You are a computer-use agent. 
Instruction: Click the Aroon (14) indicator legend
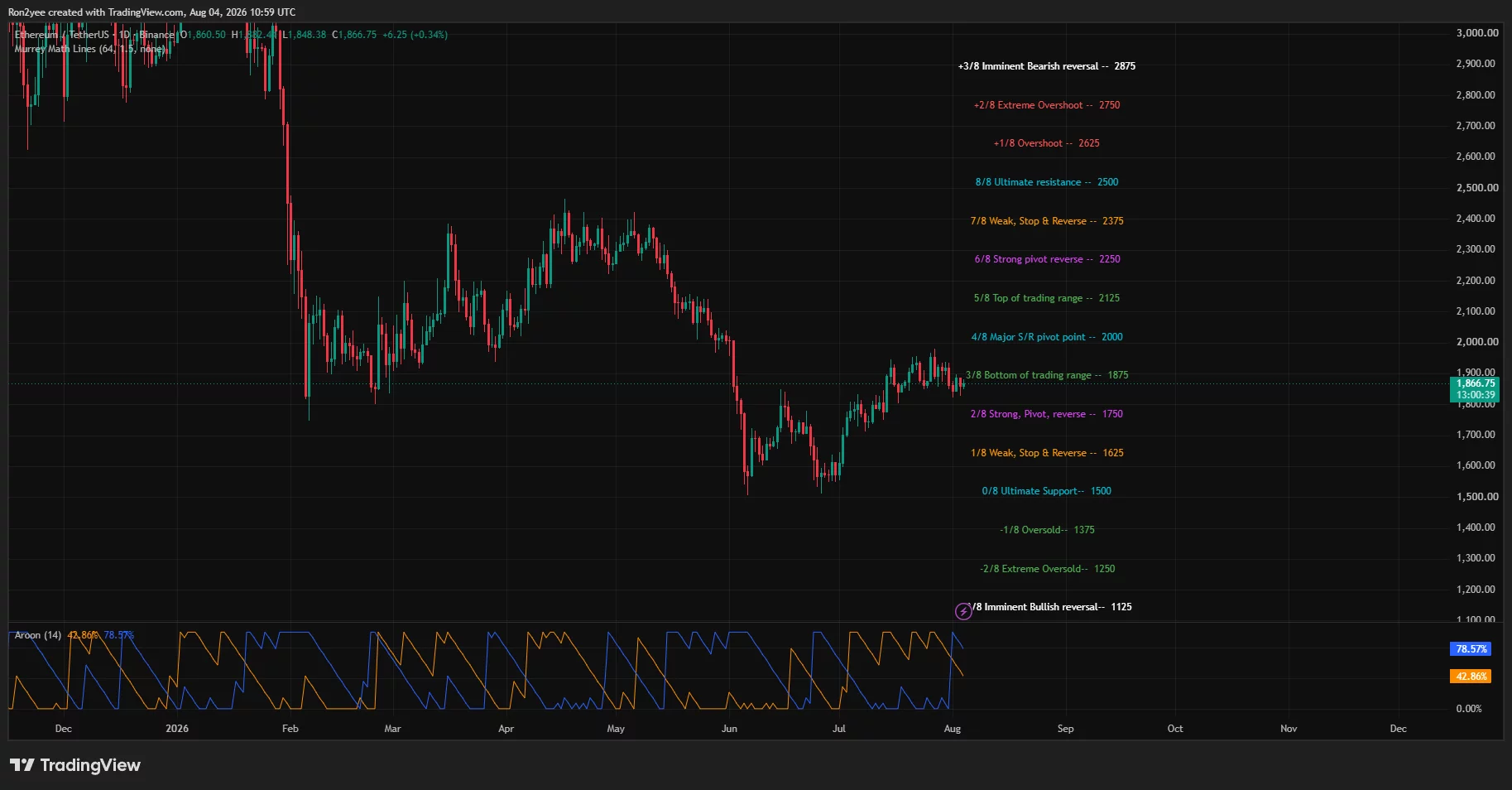(38, 635)
